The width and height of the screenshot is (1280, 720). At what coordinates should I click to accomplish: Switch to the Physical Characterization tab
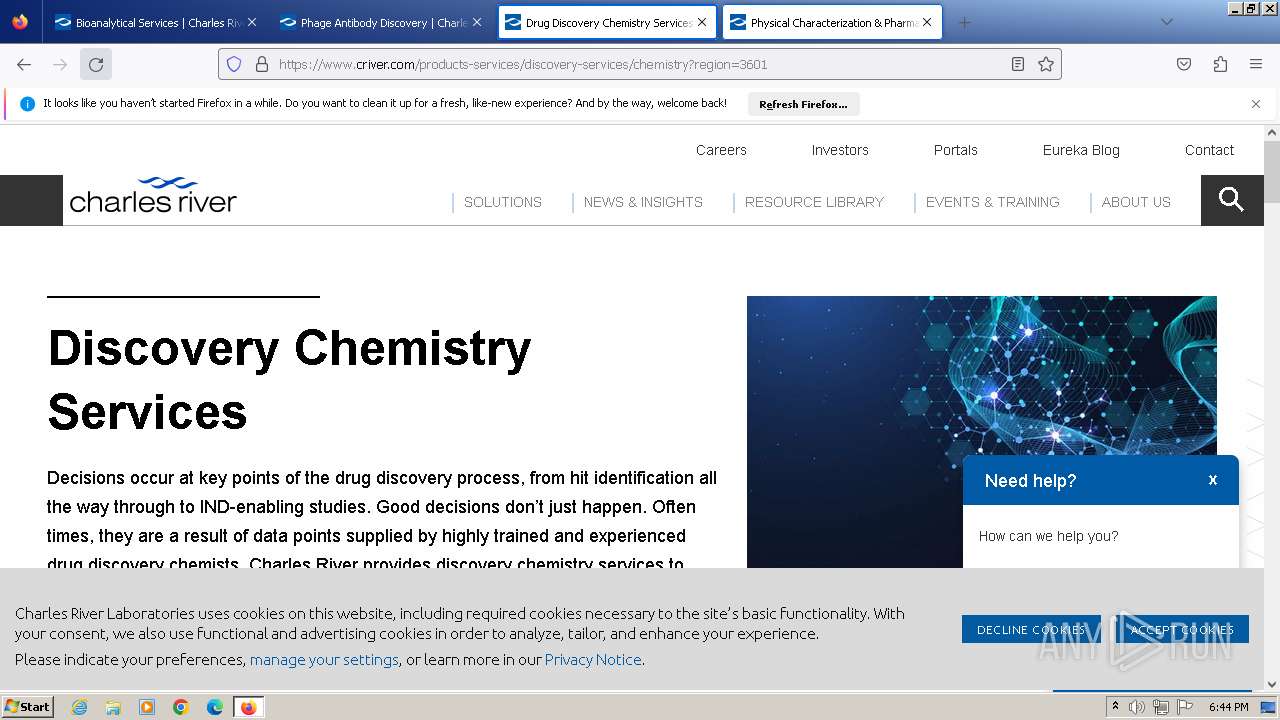833,22
